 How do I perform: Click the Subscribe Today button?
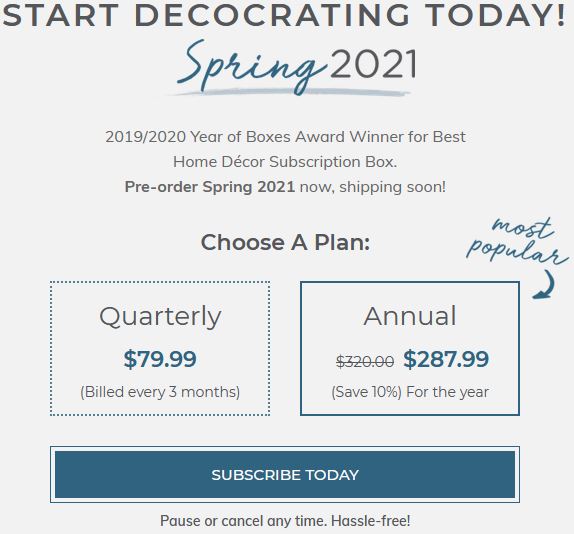click(285, 475)
